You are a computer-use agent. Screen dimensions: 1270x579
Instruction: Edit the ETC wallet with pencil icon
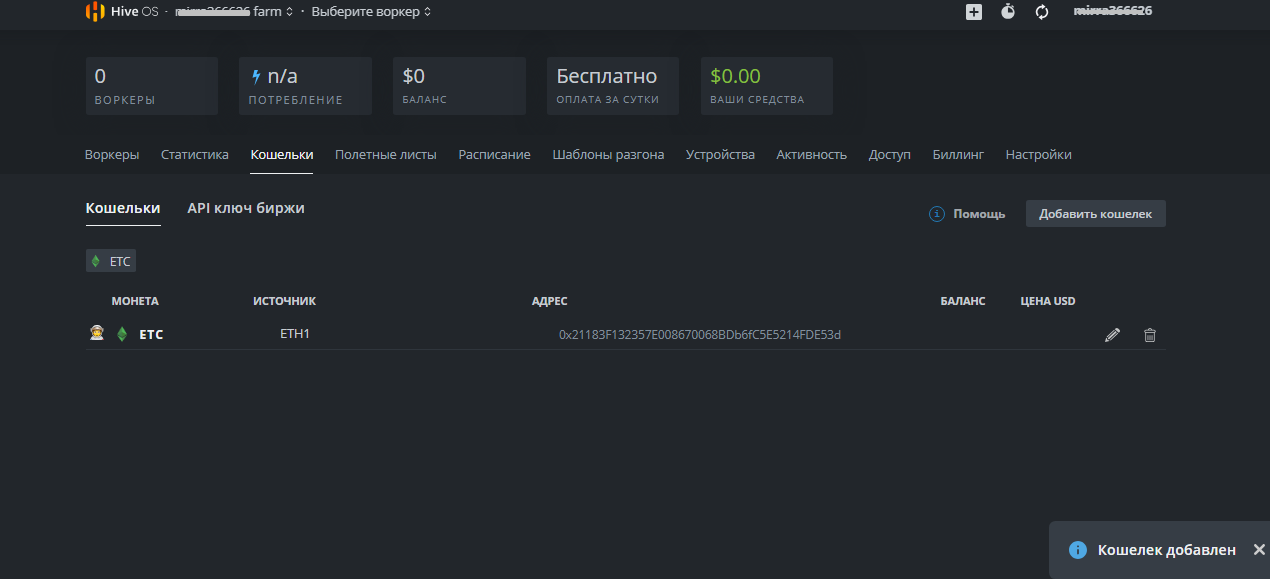pyautogui.click(x=1112, y=335)
